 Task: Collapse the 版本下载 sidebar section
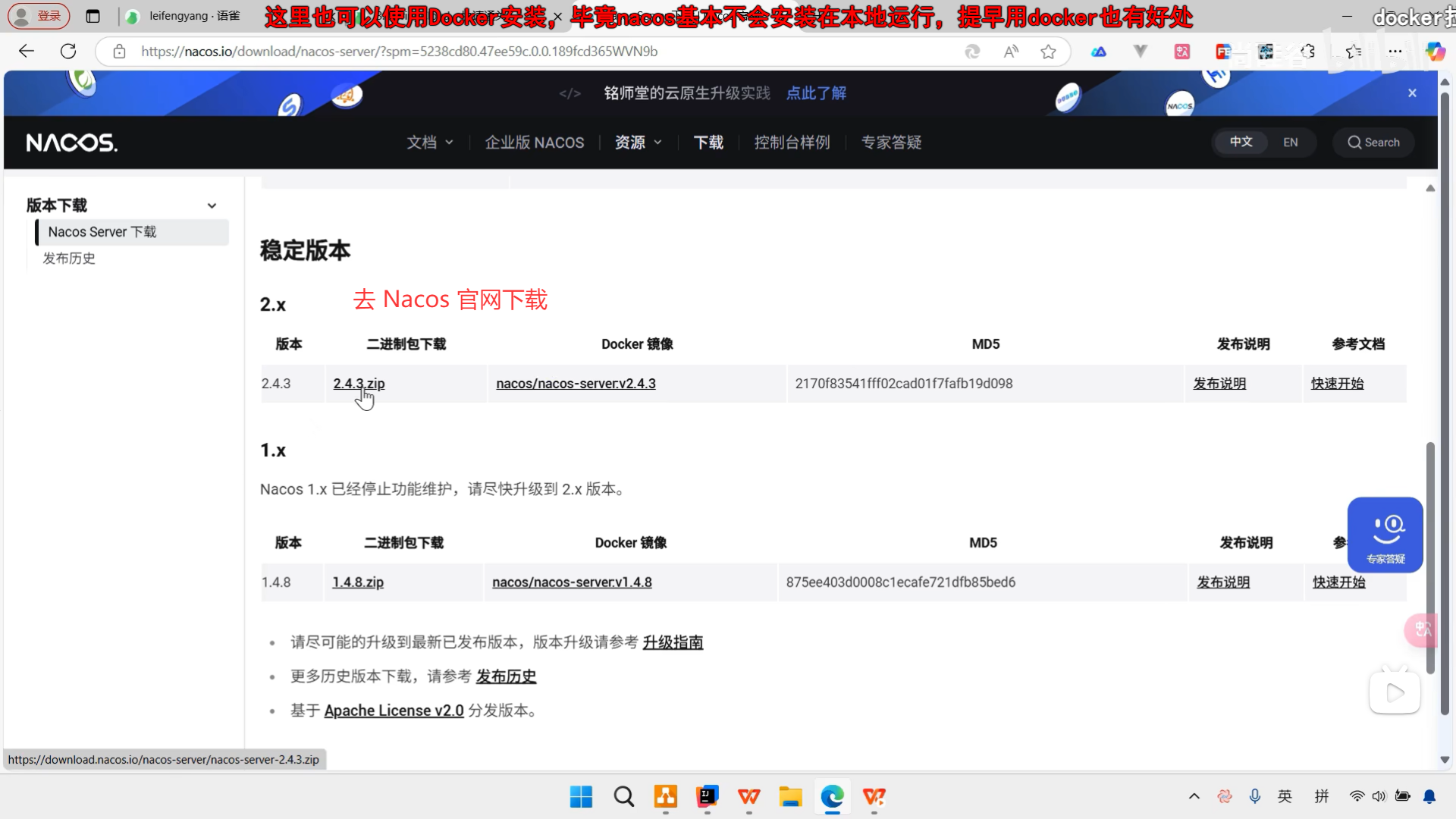212,206
